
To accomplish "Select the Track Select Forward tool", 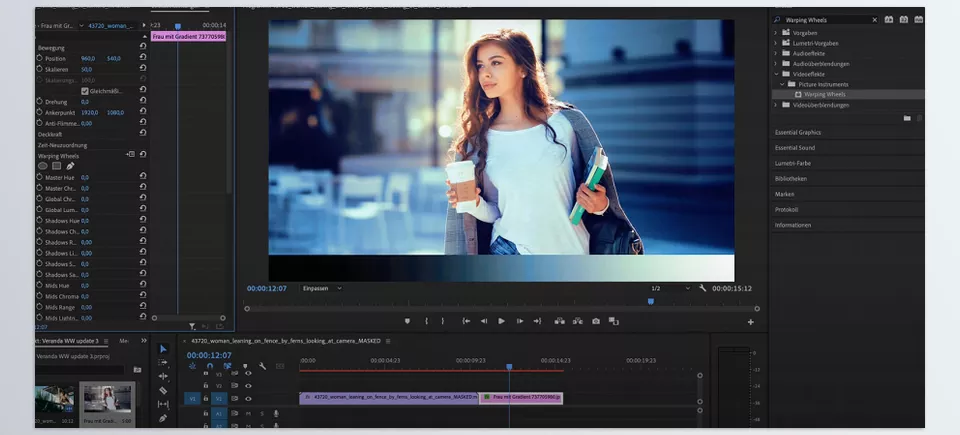I will click(x=163, y=363).
